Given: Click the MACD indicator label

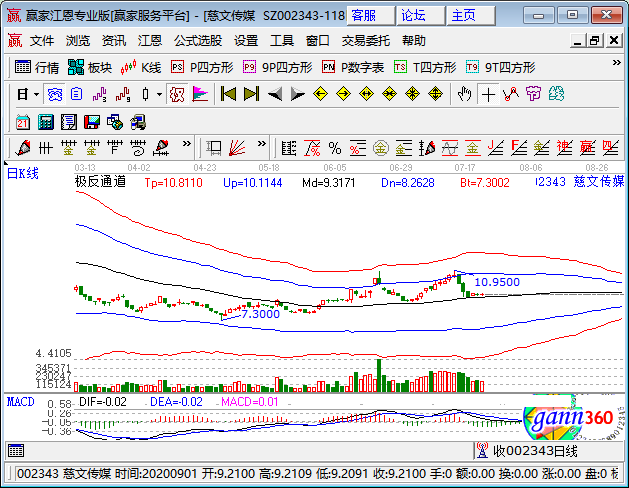Looking at the screenshot, I should [x=20, y=401].
